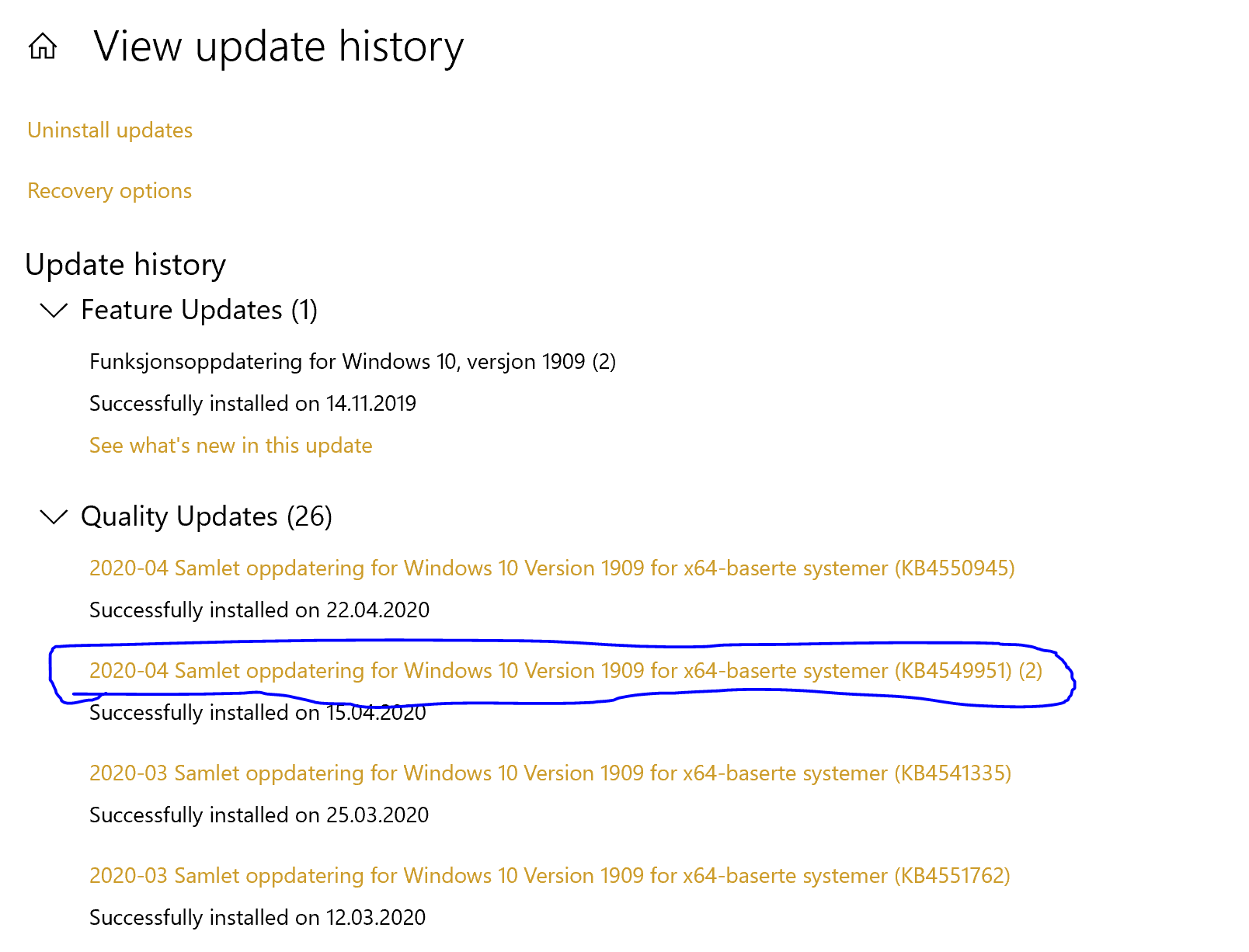Image resolution: width=1249 pixels, height=952 pixels.
Task: Collapse the Feature Updates chevron
Action: [54, 311]
